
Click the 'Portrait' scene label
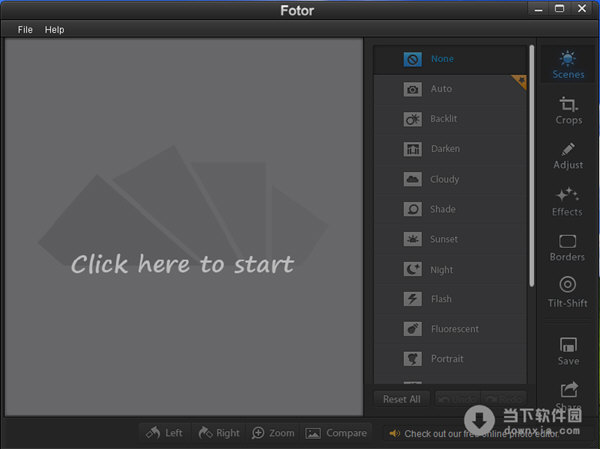447,359
